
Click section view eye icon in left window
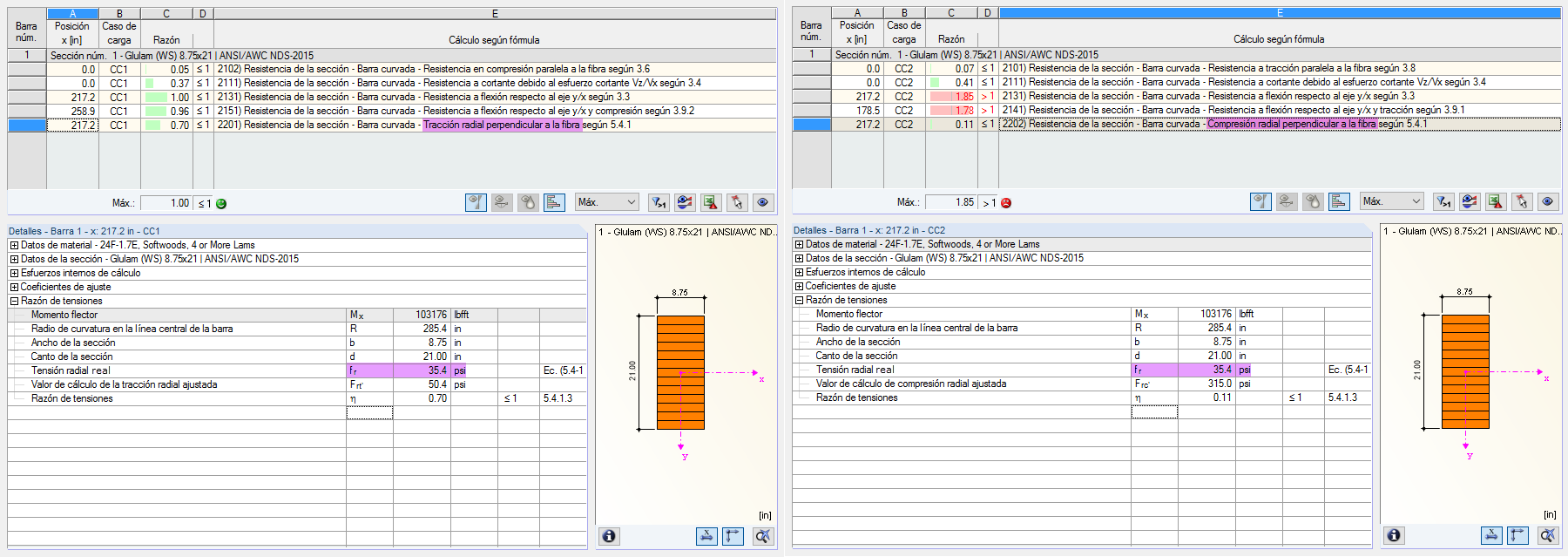pyautogui.click(x=502, y=202)
